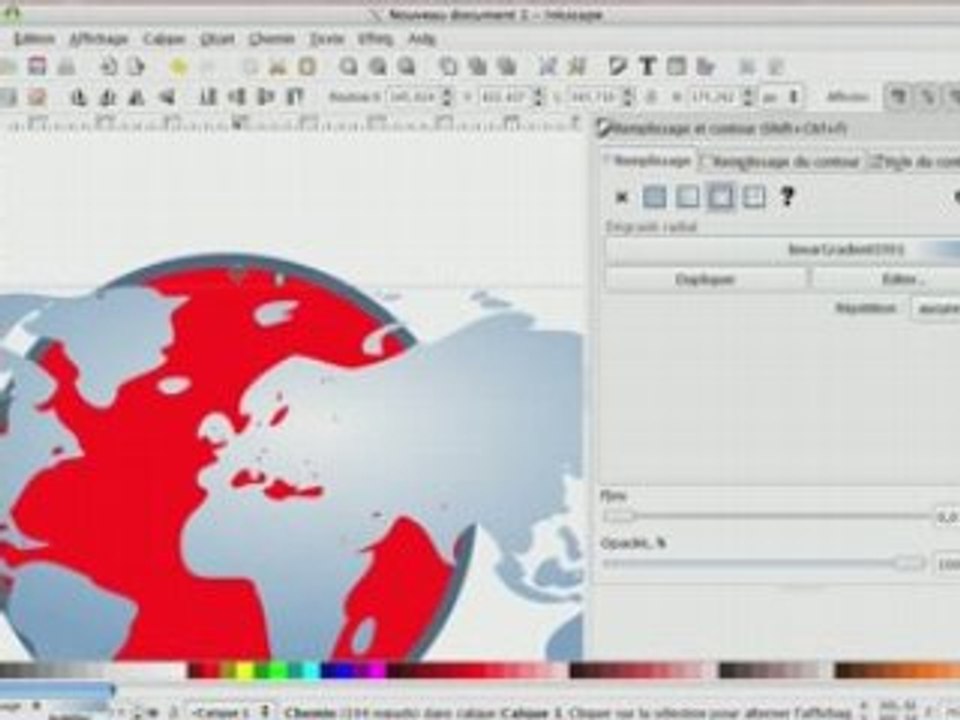
Task: Click the Ungroup objects toolbar icon
Action: (x=577, y=66)
